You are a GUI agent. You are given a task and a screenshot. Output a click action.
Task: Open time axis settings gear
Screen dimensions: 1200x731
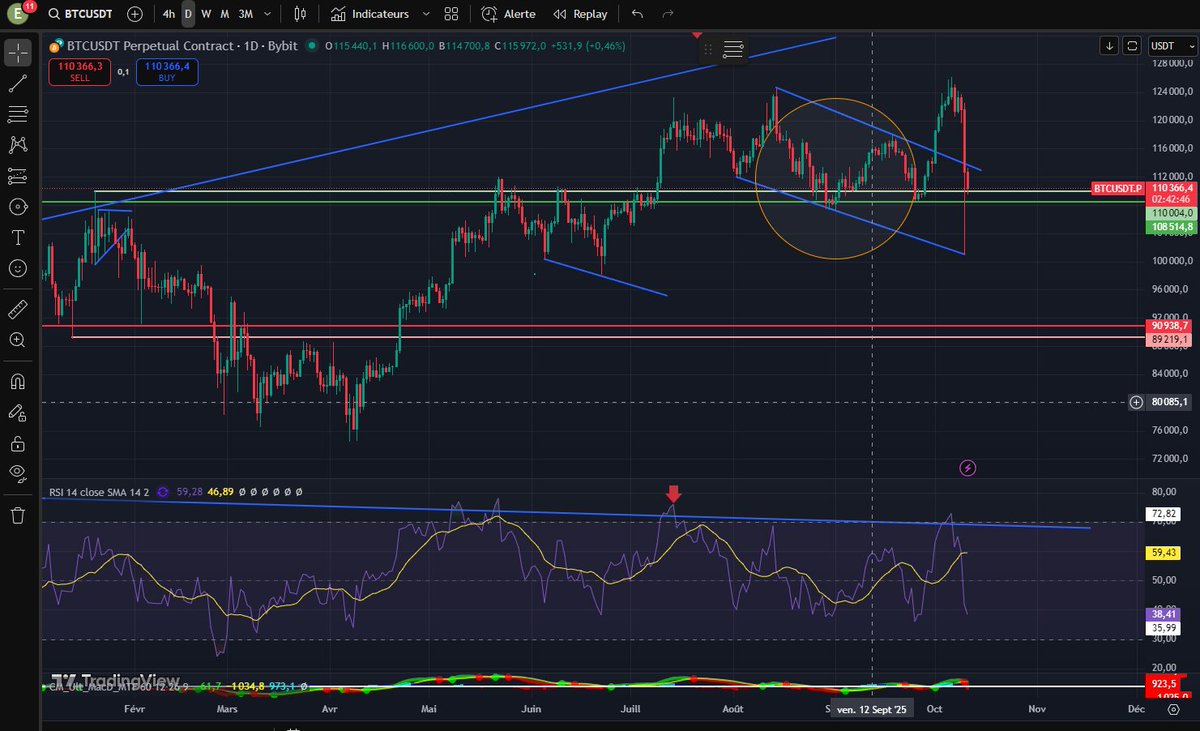point(1172,708)
